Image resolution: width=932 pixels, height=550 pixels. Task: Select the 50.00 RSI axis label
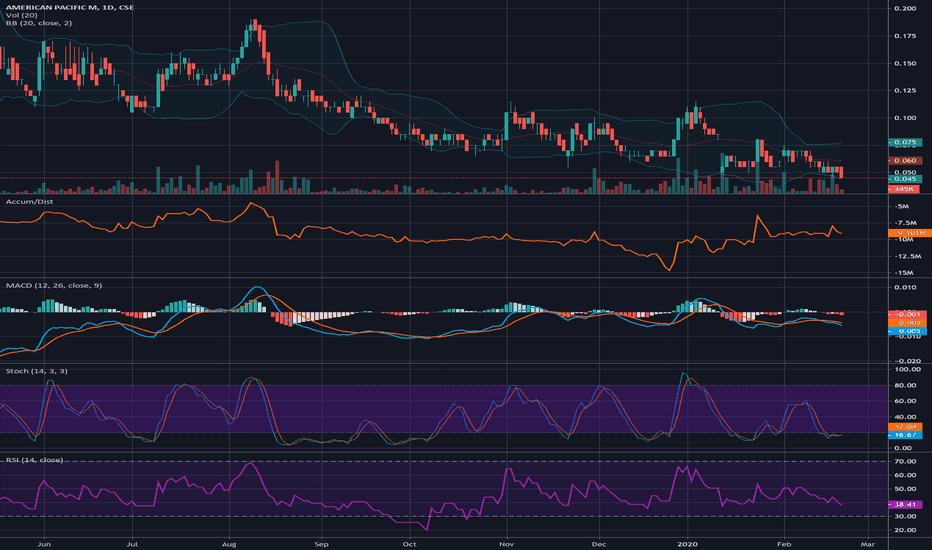click(x=906, y=489)
